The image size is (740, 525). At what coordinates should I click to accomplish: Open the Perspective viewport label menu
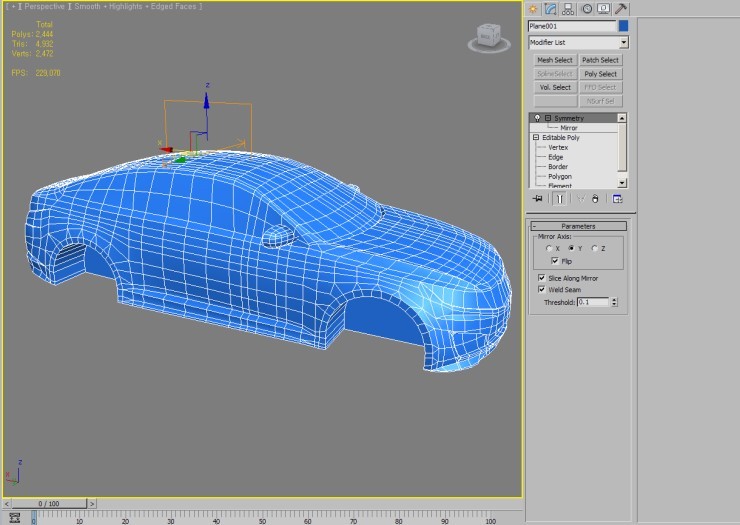click(x=44, y=7)
